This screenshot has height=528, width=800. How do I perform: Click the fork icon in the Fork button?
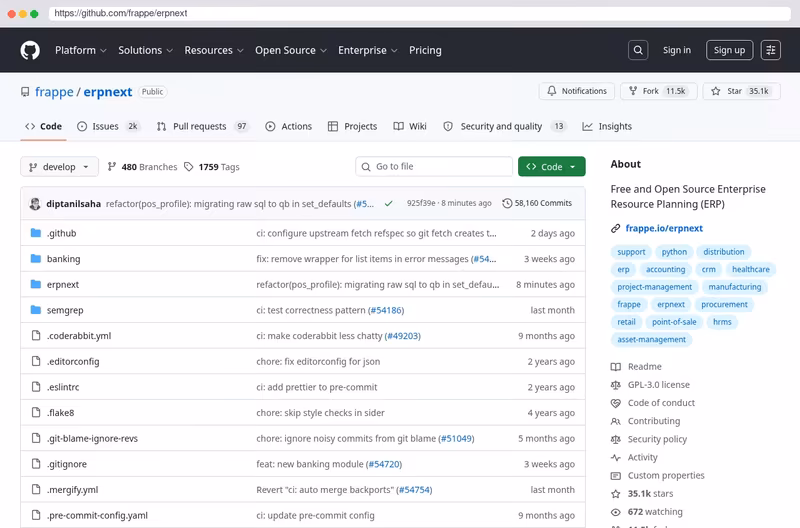pyautogui.click(x=633, y=91)
